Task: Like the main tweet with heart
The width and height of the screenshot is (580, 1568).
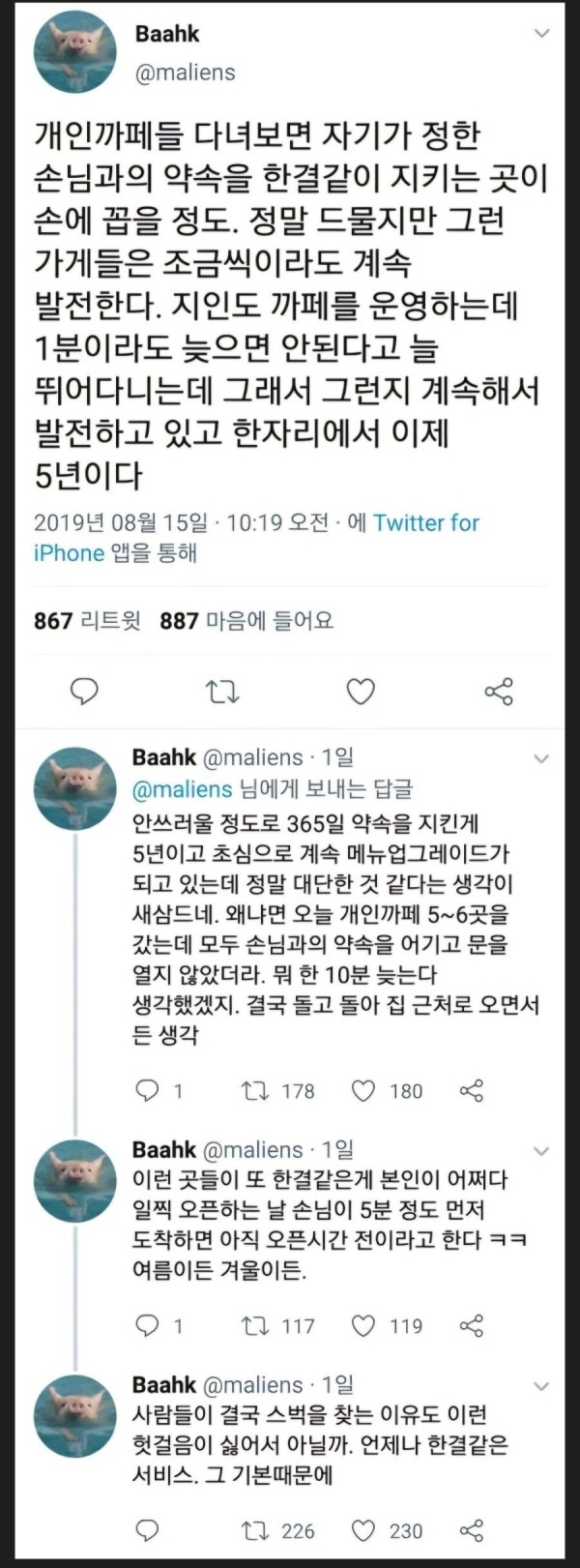Action: coord(361,692)
